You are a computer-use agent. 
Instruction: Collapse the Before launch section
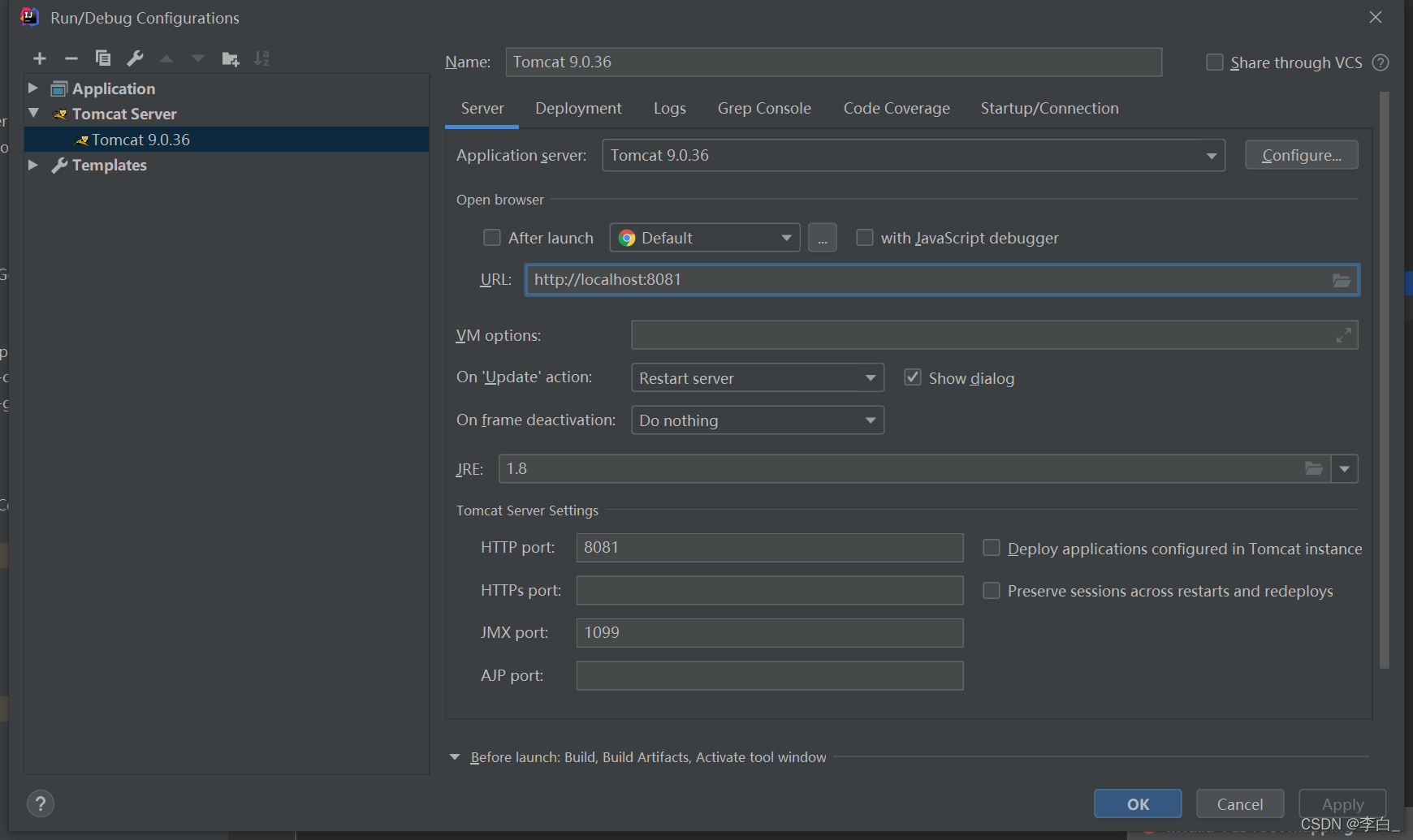(455, 757)
